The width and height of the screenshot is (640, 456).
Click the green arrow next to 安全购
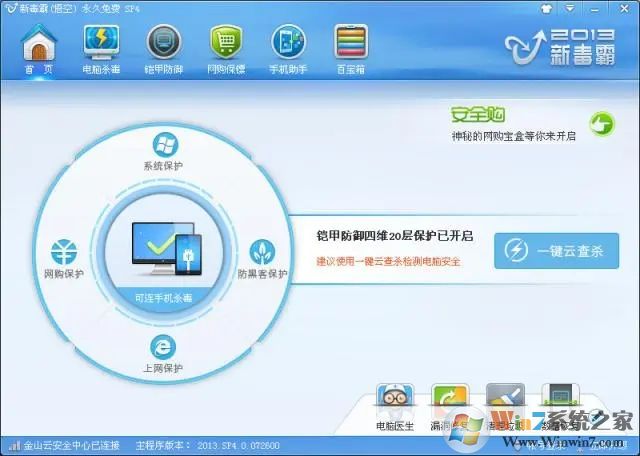[x=602, y=124]
